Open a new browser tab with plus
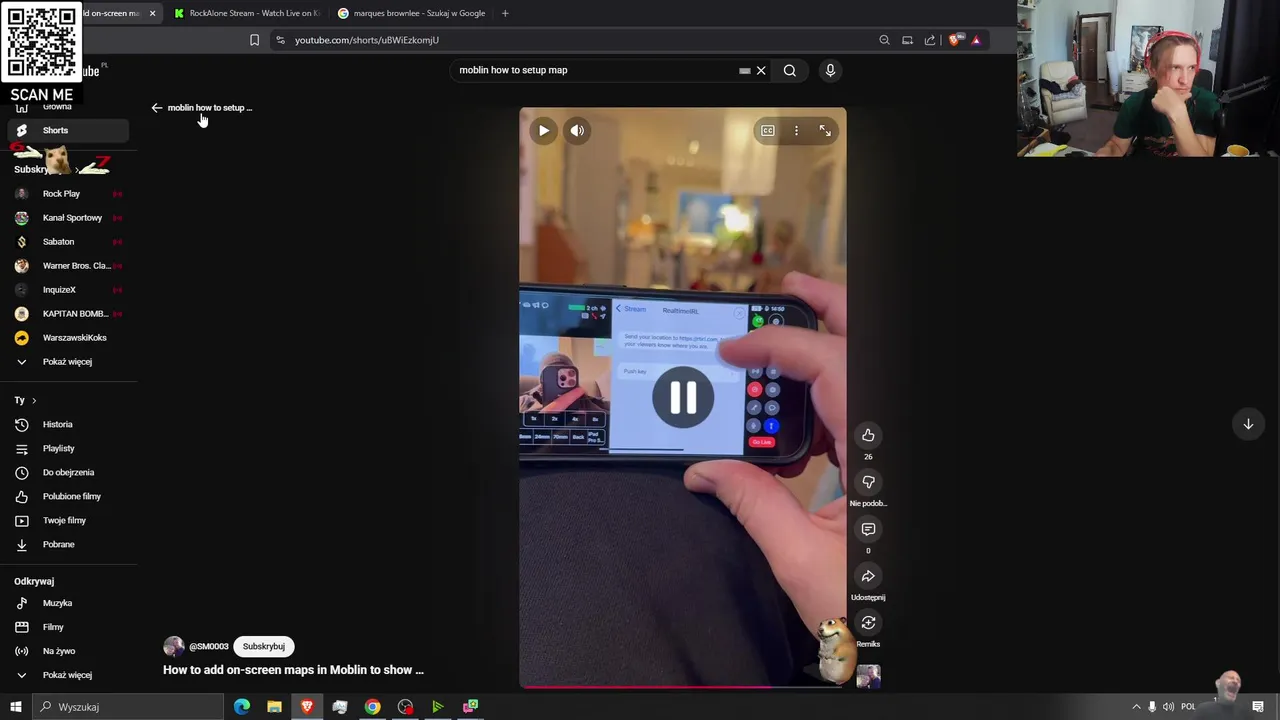Viewport: 1280px width, 720px height. click(x=505, y=13)
